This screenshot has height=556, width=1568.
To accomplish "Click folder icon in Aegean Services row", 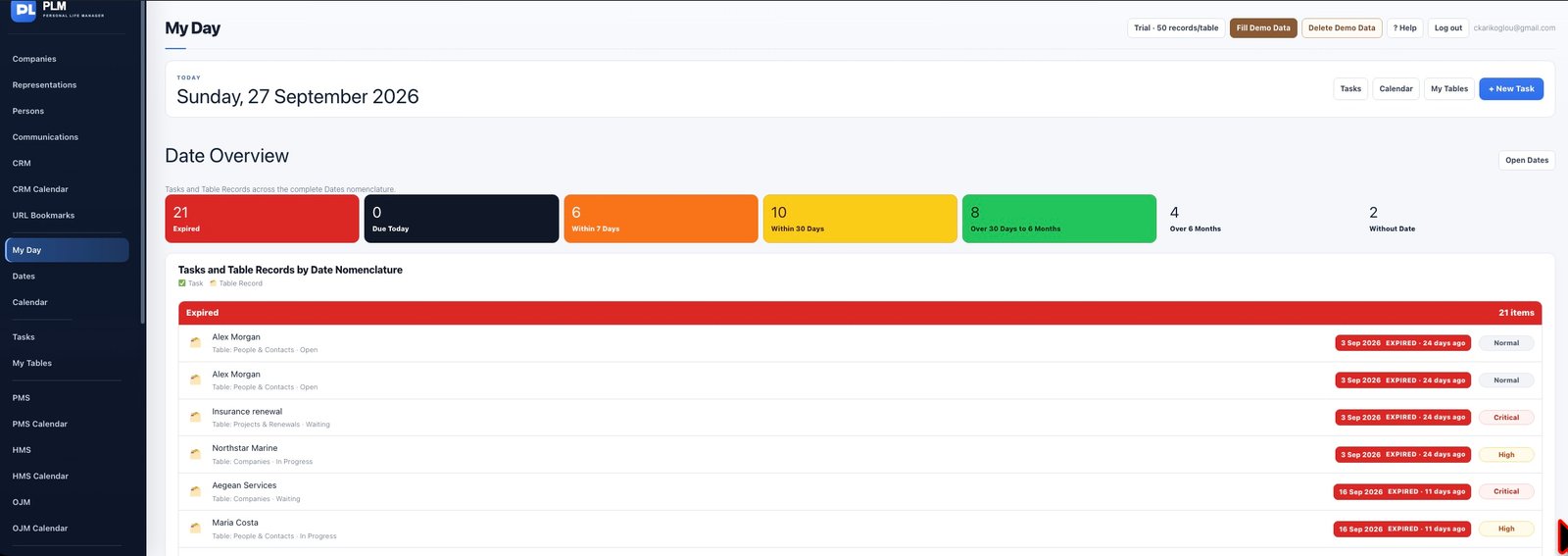I will [195, 491].
